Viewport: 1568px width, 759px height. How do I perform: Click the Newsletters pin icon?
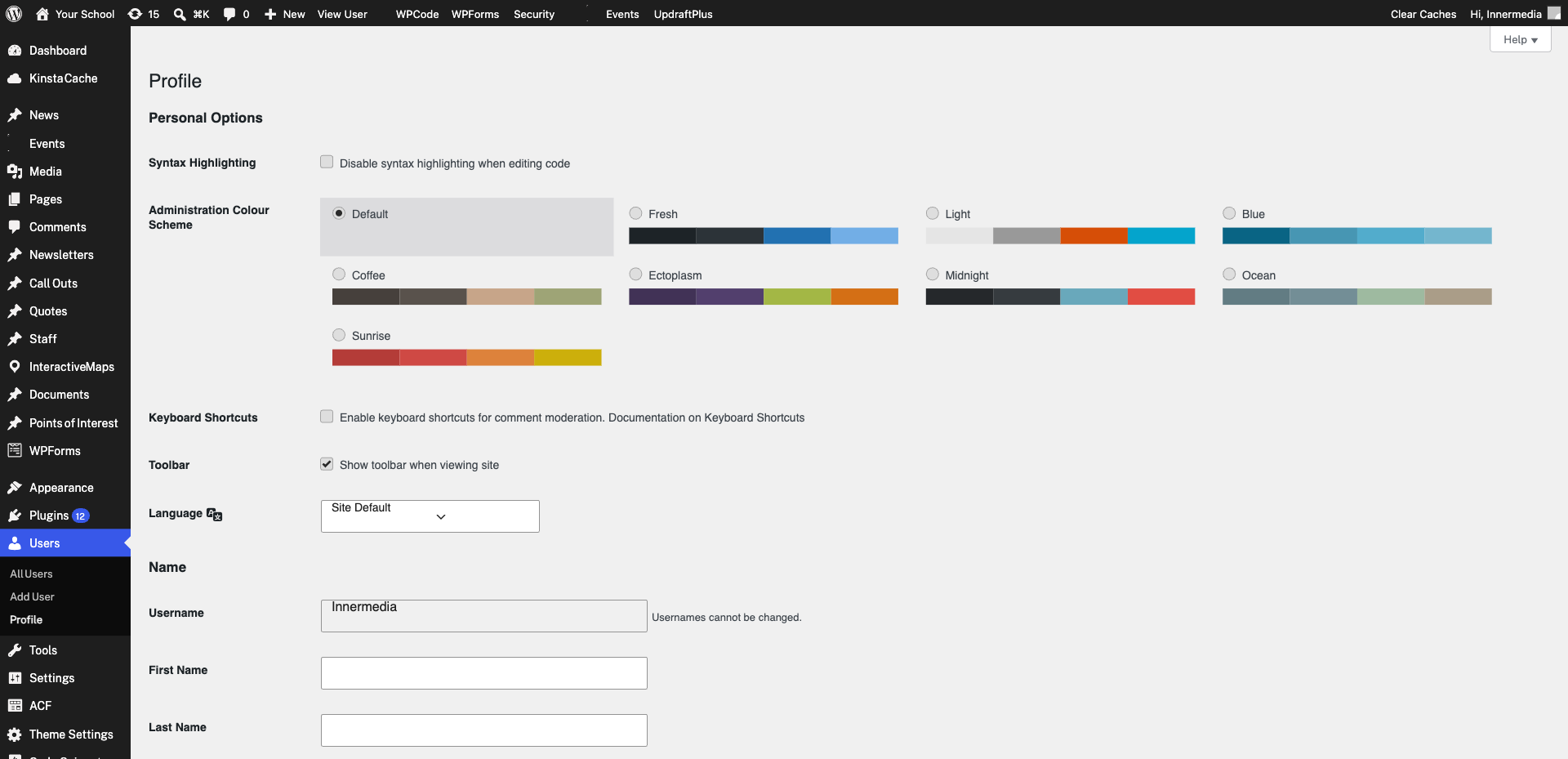click(15, 255)
